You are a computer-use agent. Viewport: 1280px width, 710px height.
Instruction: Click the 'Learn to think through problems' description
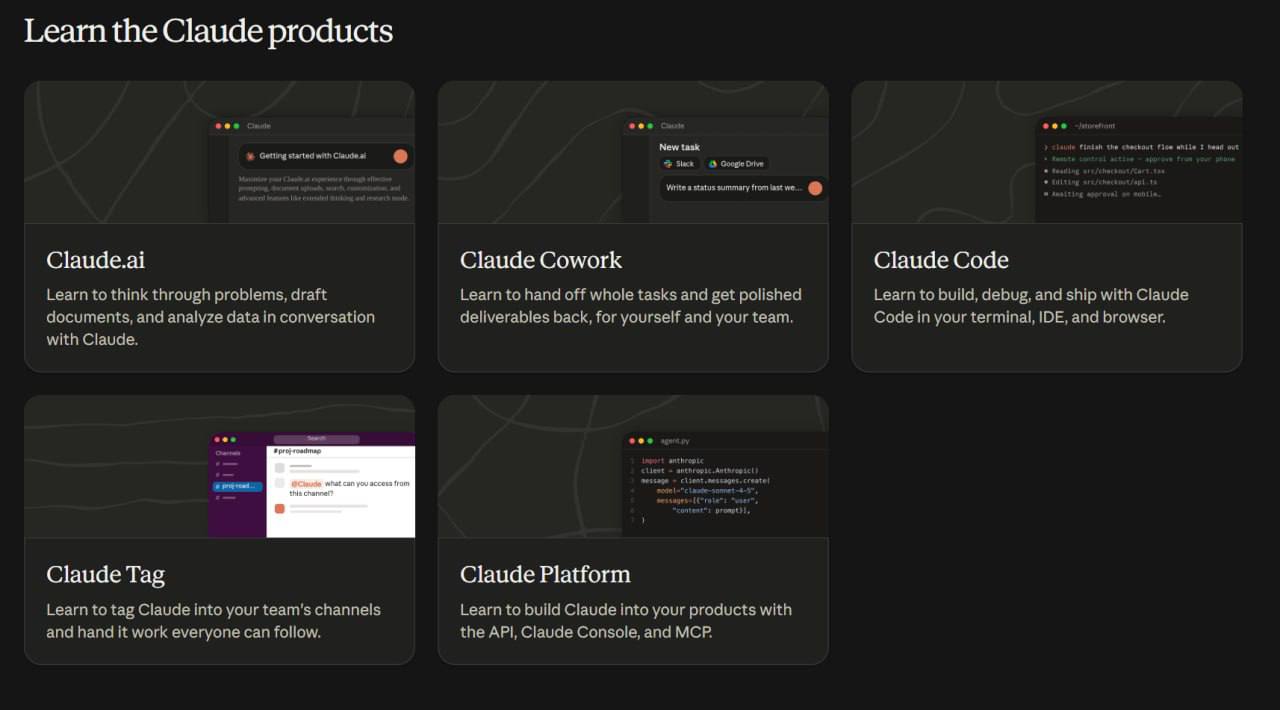[x=210, y=317]
